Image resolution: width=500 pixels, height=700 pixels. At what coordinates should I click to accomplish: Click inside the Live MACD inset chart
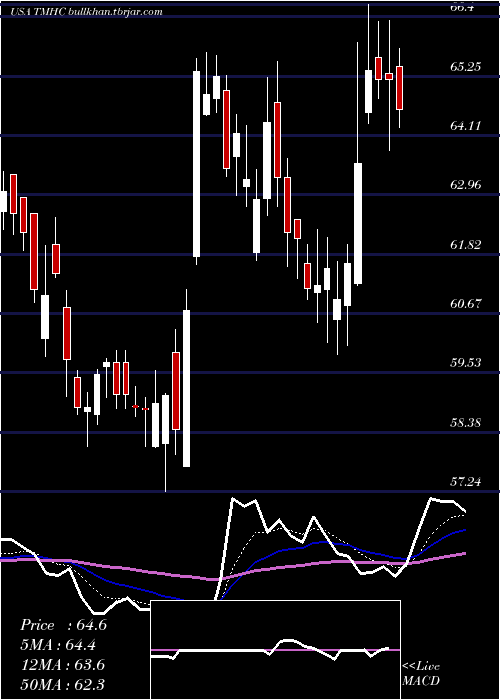click(275, 650)
